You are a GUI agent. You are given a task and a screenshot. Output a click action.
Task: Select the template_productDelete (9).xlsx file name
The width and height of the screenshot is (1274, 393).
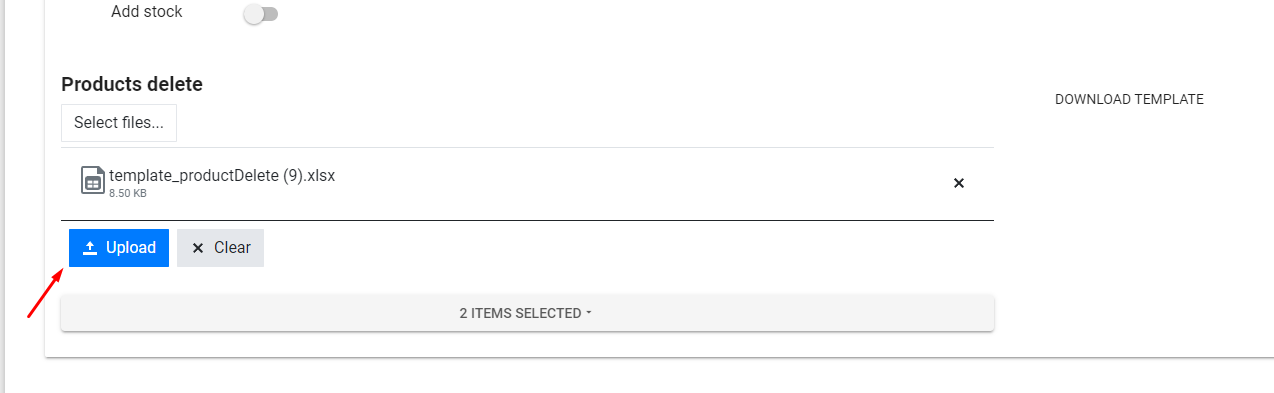(x=222, y=175)
